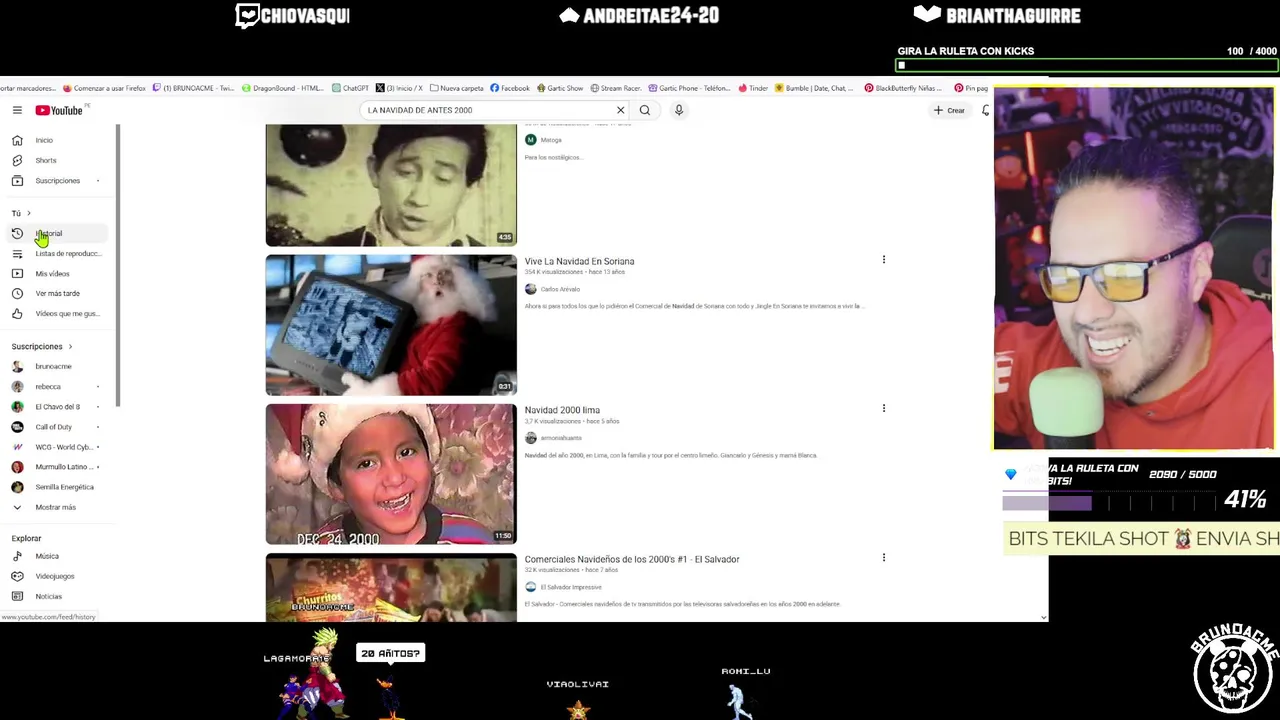Screen dimensions: 1280x720
Task: Open DragonBound bookmark
Action: click(282, 88)
